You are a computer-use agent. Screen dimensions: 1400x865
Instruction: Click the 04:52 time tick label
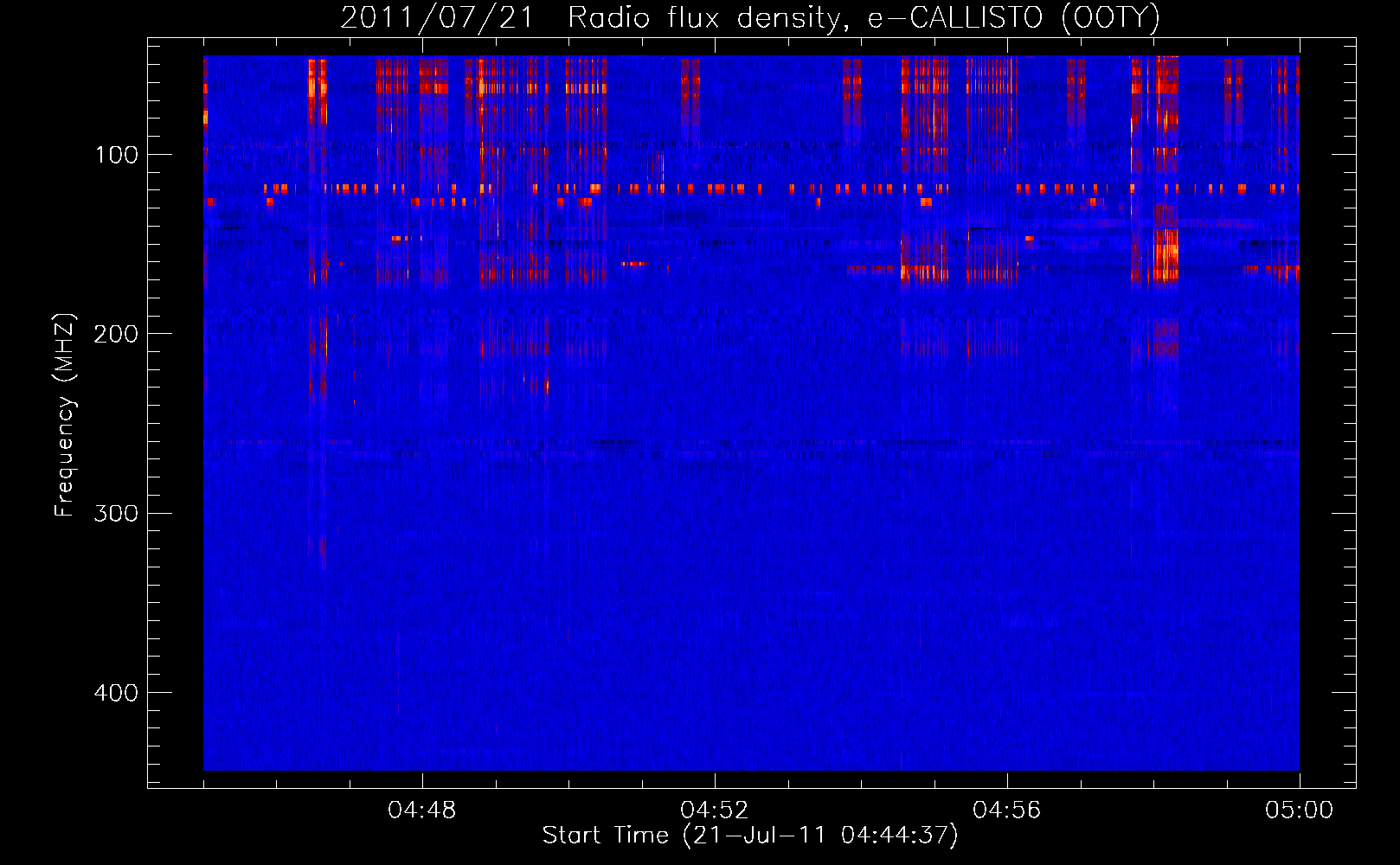(x=715, y=811)
